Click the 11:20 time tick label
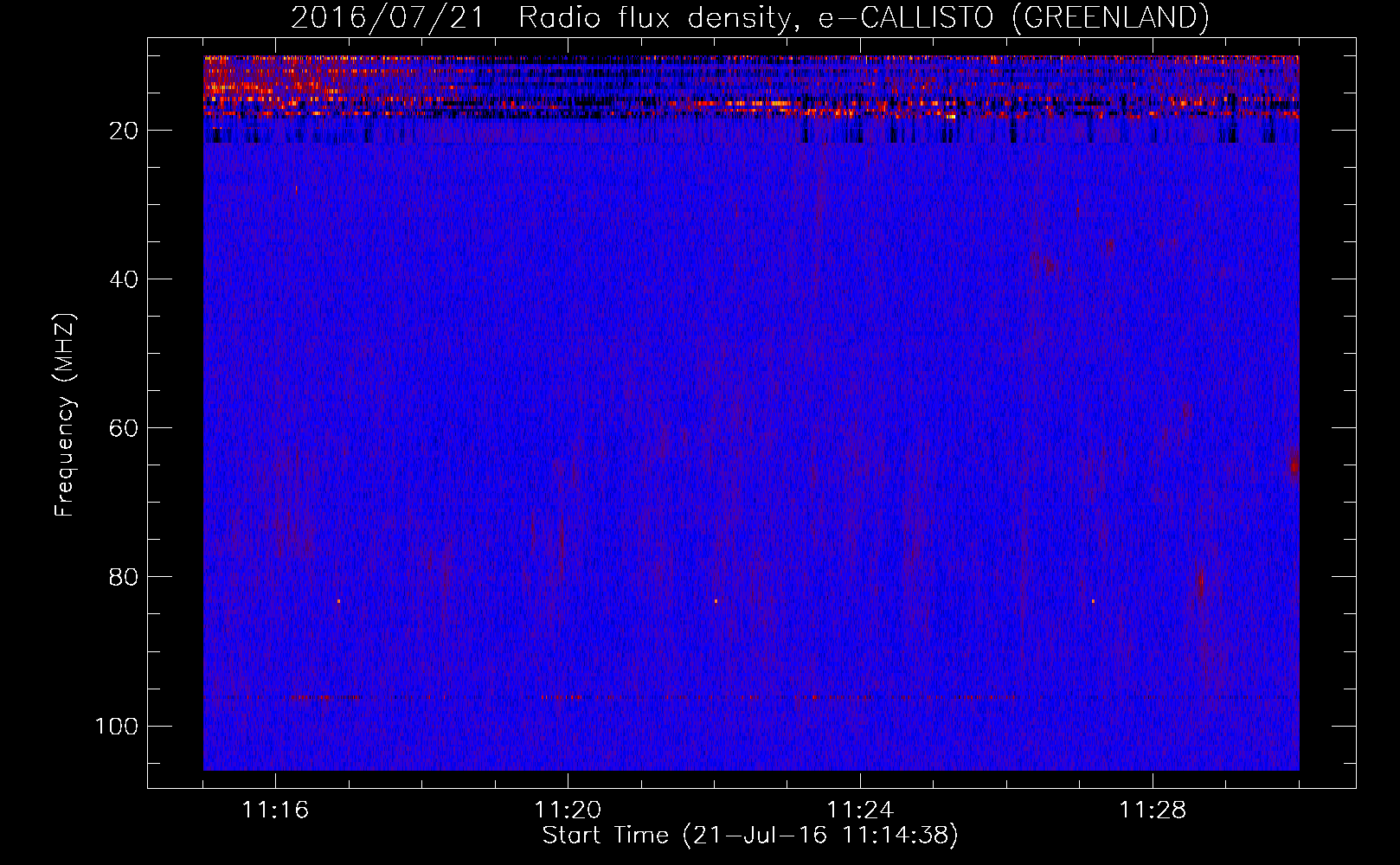Viewport: 1400px width, 865px height. pos(568,811)
